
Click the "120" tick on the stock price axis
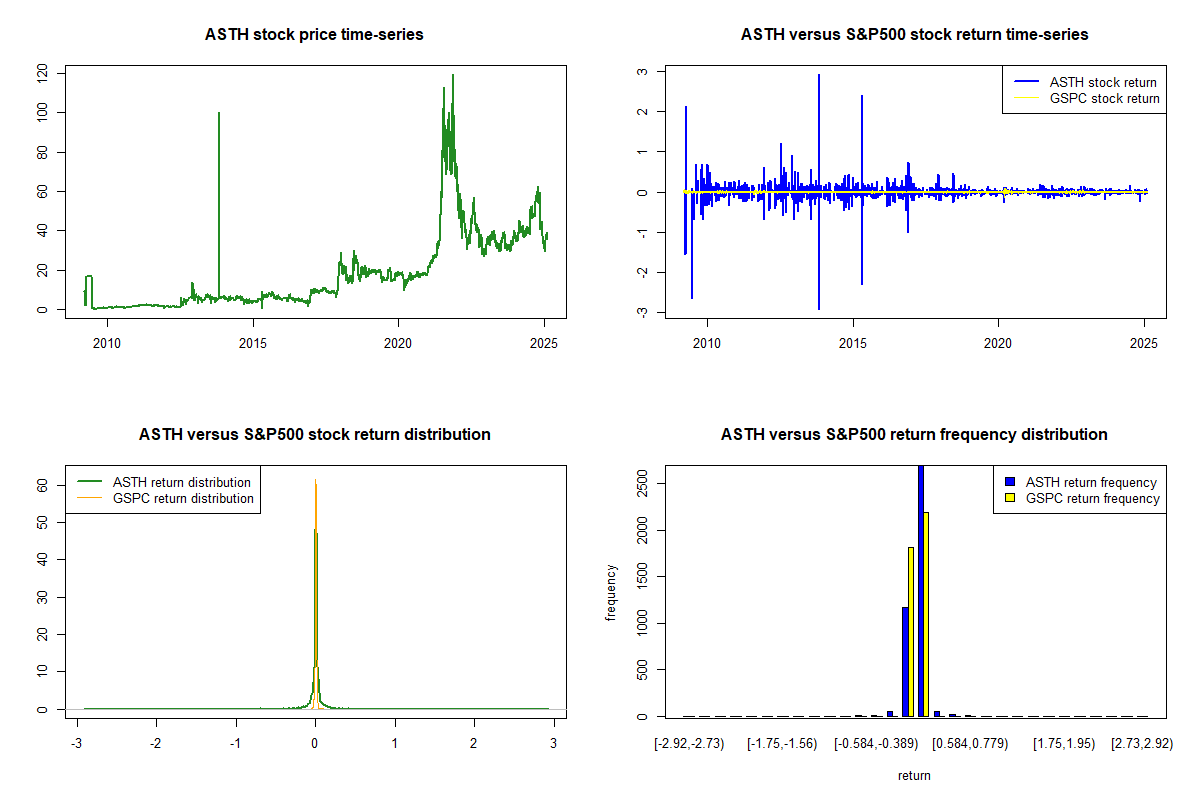click(x=42, y=73)
